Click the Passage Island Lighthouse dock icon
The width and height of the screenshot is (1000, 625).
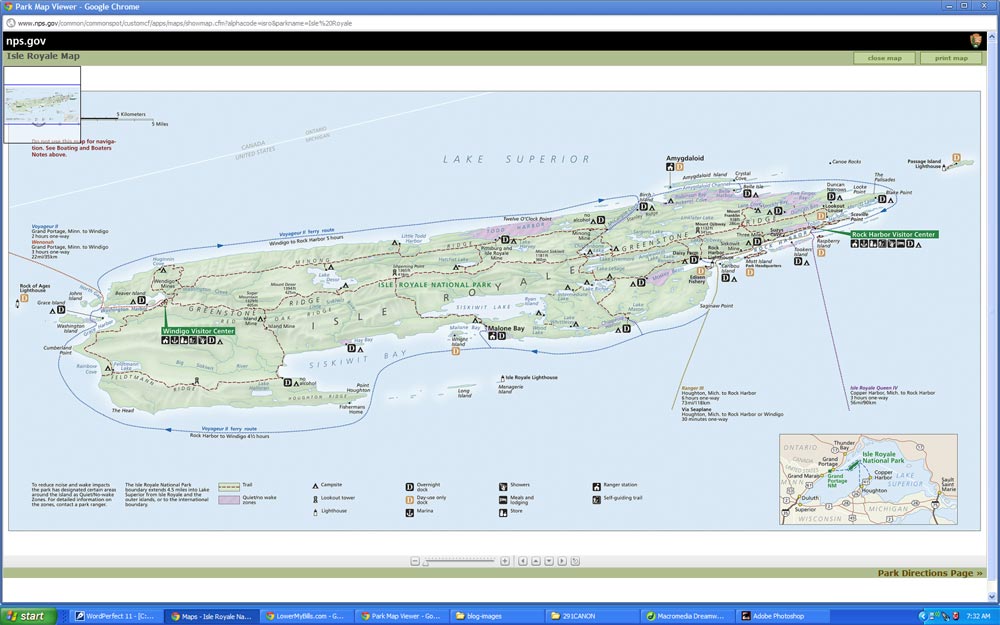(x=956, y=158)
